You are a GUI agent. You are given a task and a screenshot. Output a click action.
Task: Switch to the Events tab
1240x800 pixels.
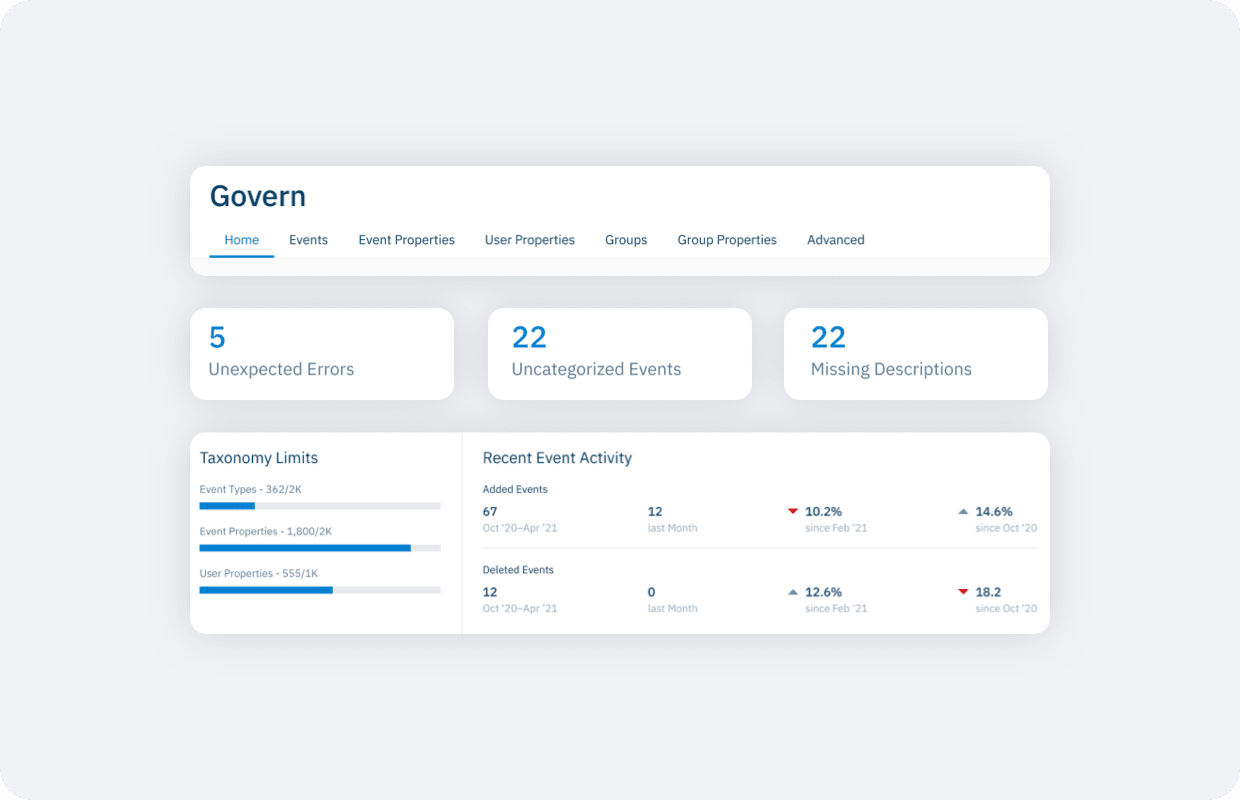(x=308, y=240)
